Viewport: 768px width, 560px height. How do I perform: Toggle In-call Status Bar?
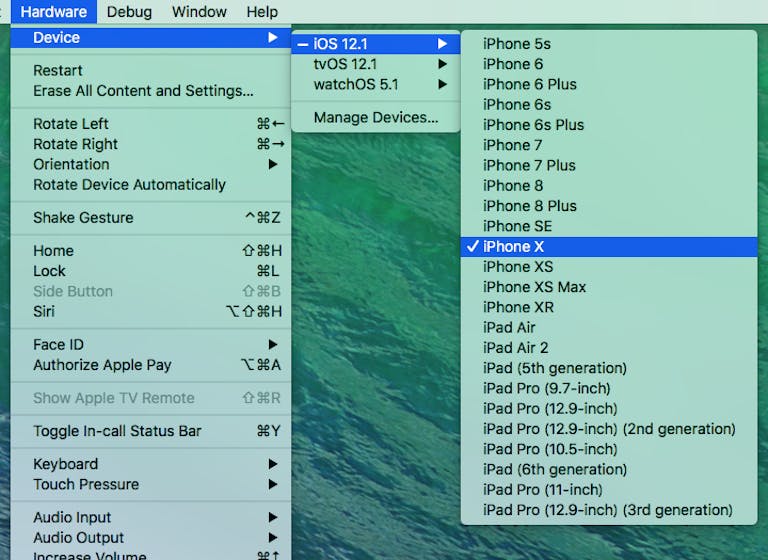coord(151,431)
